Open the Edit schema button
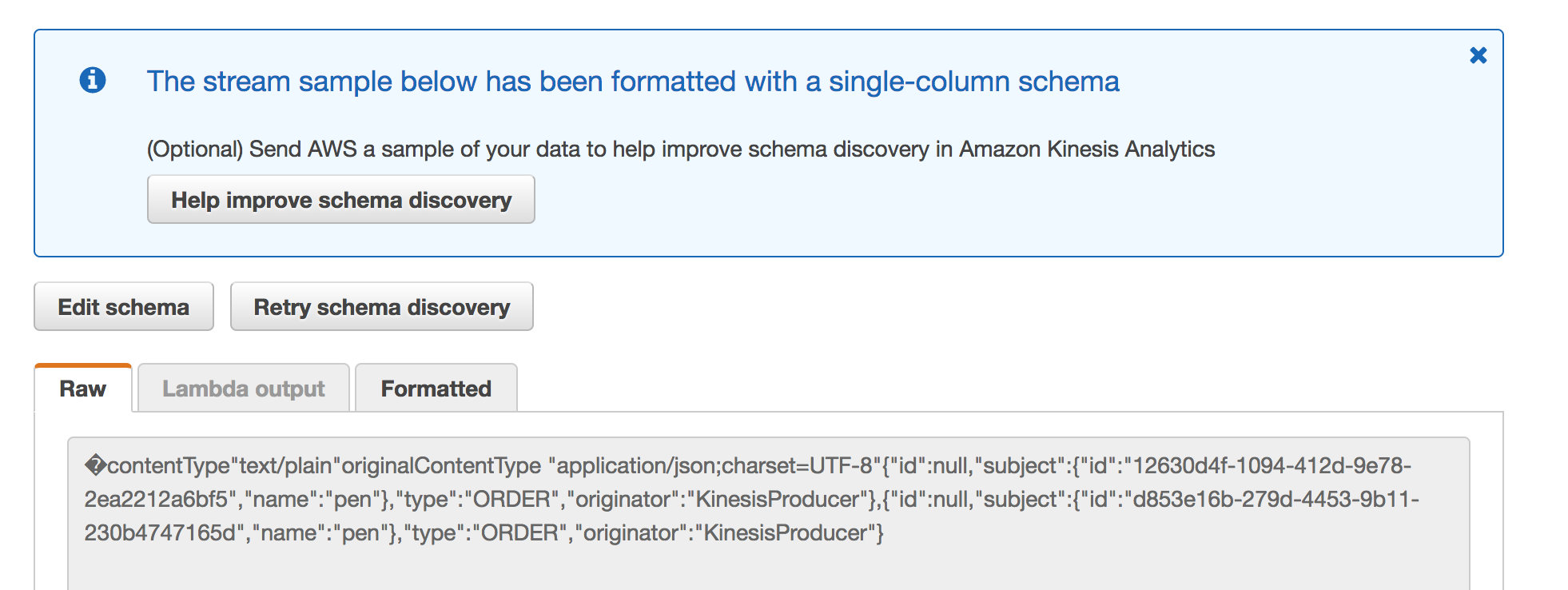Viewport: 1568px width, 590px height. (x=124, y=307)
